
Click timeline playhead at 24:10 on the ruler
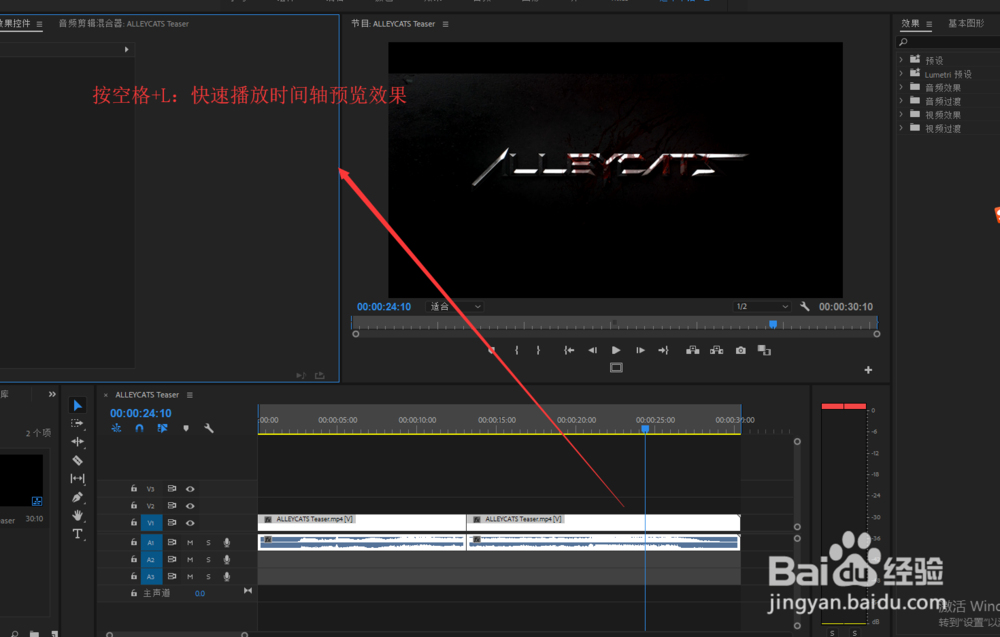click(x=645, y=429)
